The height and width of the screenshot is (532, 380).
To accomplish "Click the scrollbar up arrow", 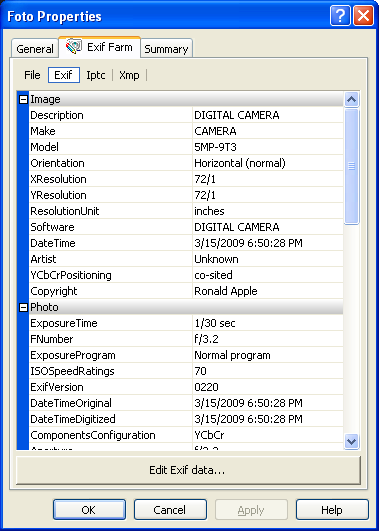I will [352, 99].
